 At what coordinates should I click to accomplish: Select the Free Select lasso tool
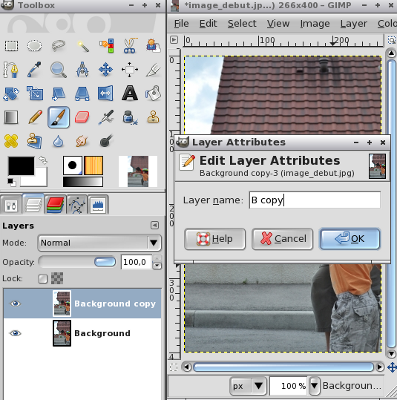click(58, 46)
